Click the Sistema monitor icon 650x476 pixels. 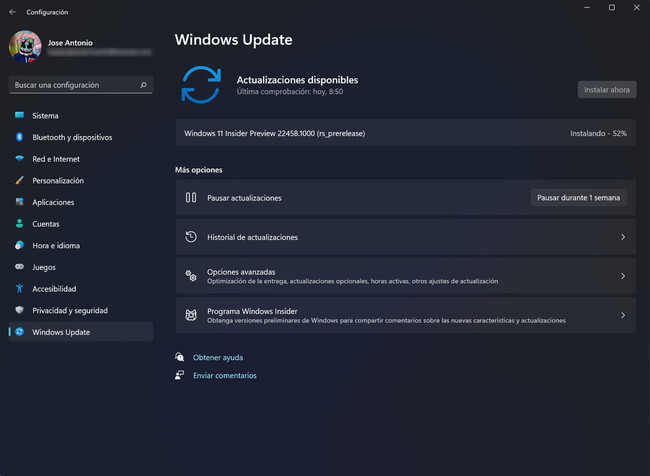[x=19, y=115]
